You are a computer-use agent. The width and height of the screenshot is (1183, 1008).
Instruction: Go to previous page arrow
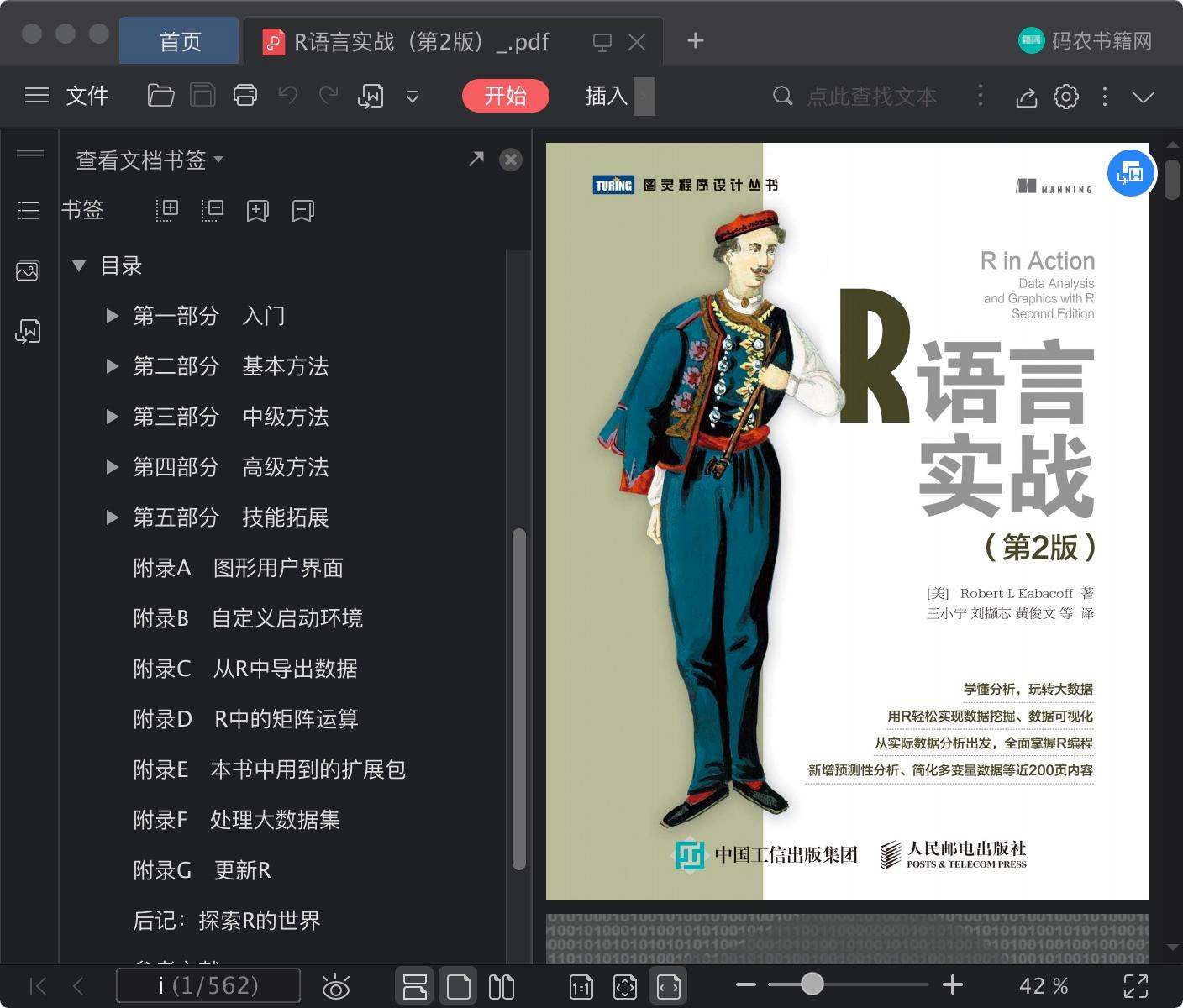pyautogui.click(x=78, y=985)
